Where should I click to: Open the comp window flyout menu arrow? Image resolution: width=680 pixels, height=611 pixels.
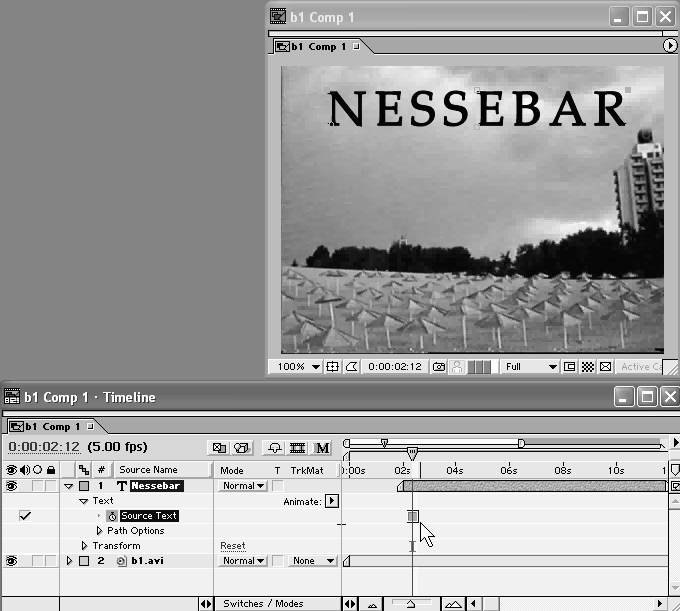(670, 46)
